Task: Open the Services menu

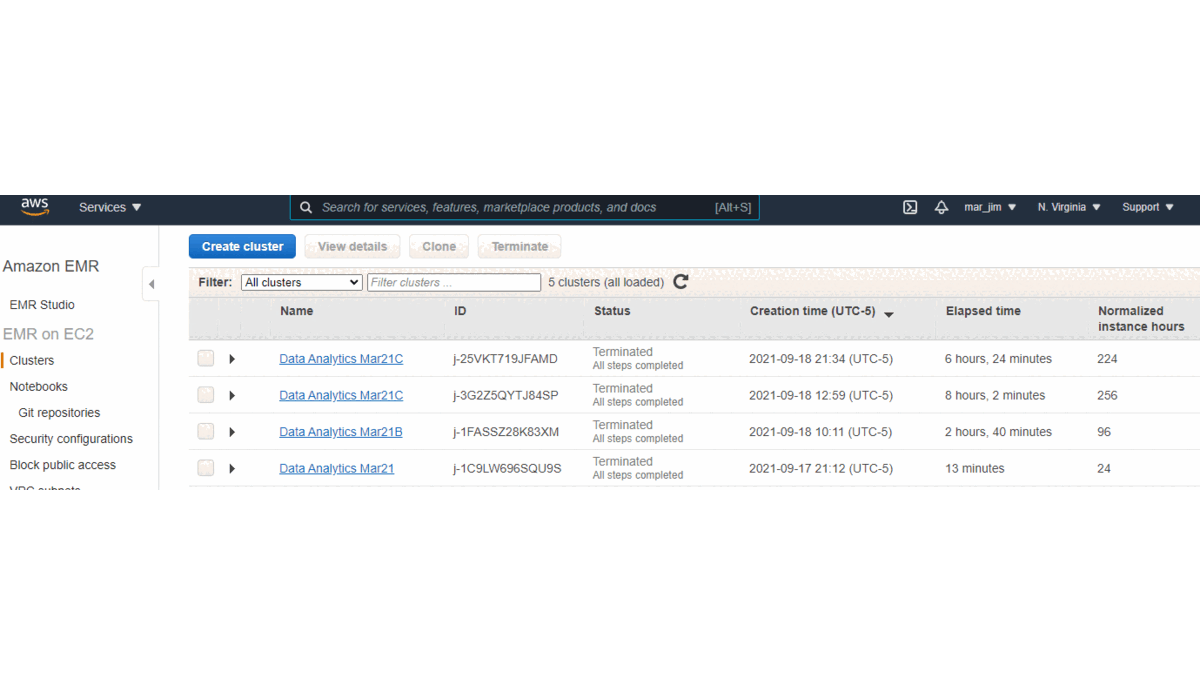Action: pyautogui.click(x=110, y=207)
